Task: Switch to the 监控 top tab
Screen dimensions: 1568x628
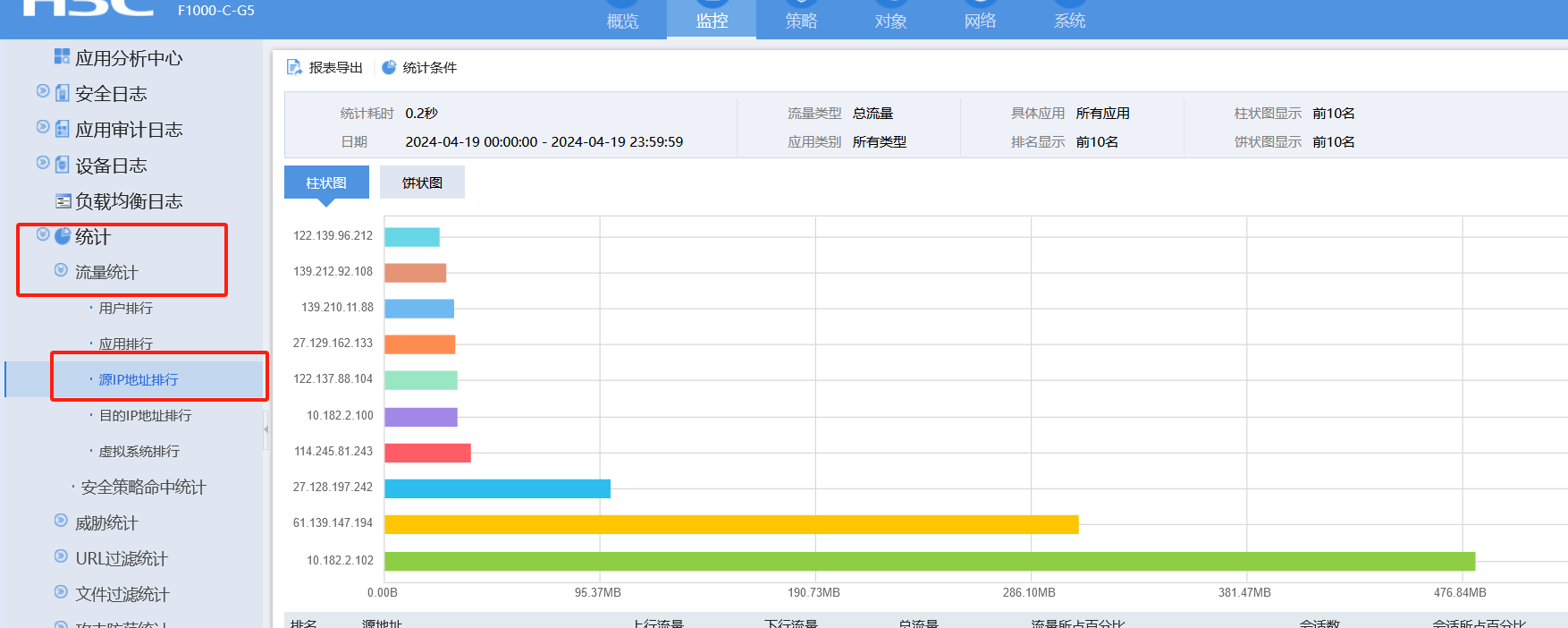Action: [x=712, y=20]
